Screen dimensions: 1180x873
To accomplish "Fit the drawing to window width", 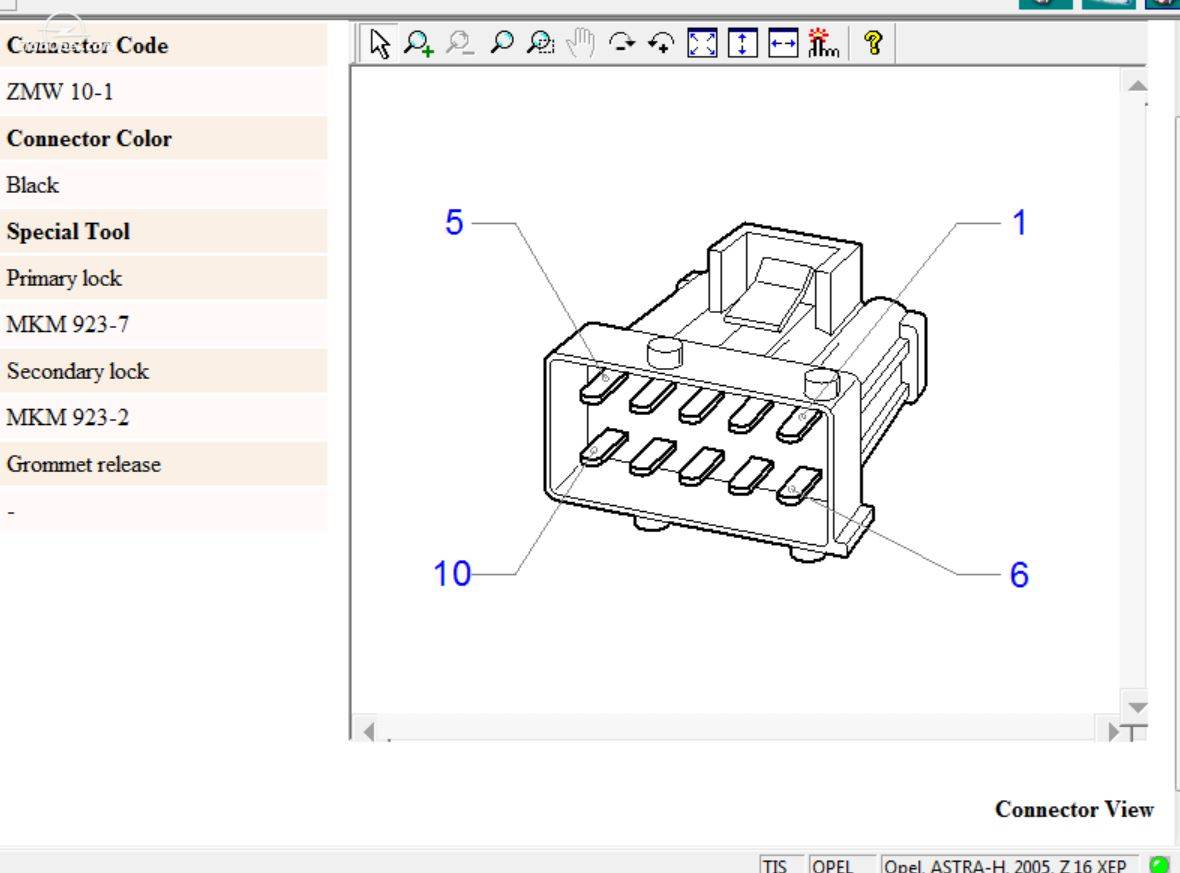I will [783, 43].
